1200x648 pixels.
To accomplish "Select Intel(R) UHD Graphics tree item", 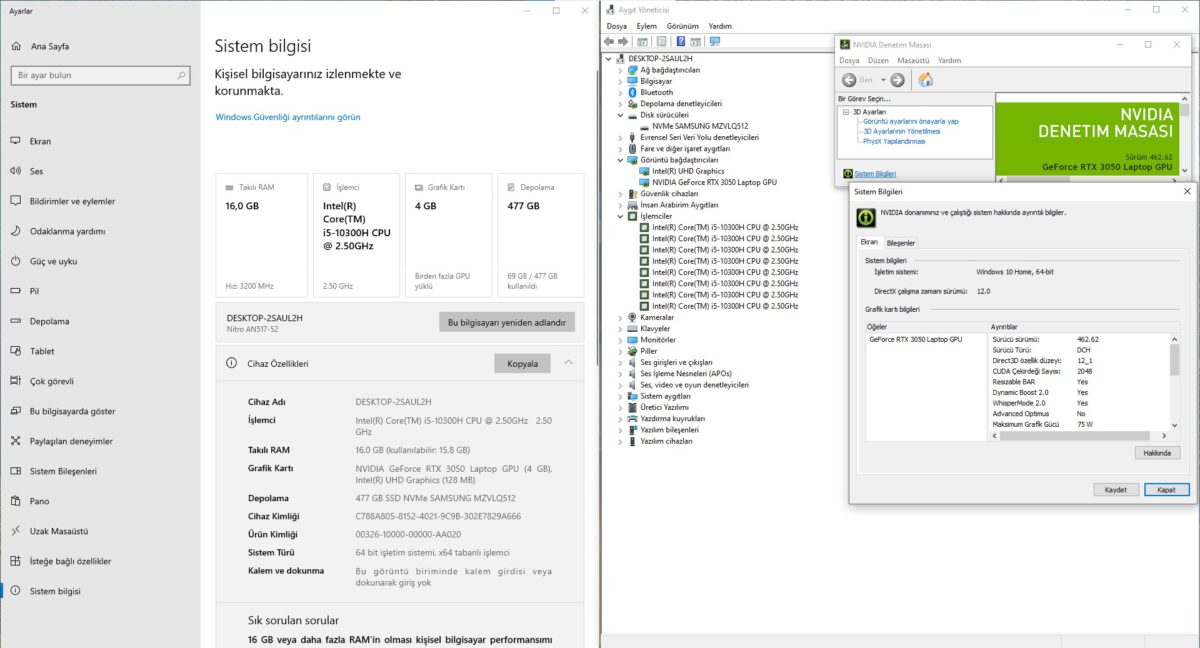I will tap(688, 171).
